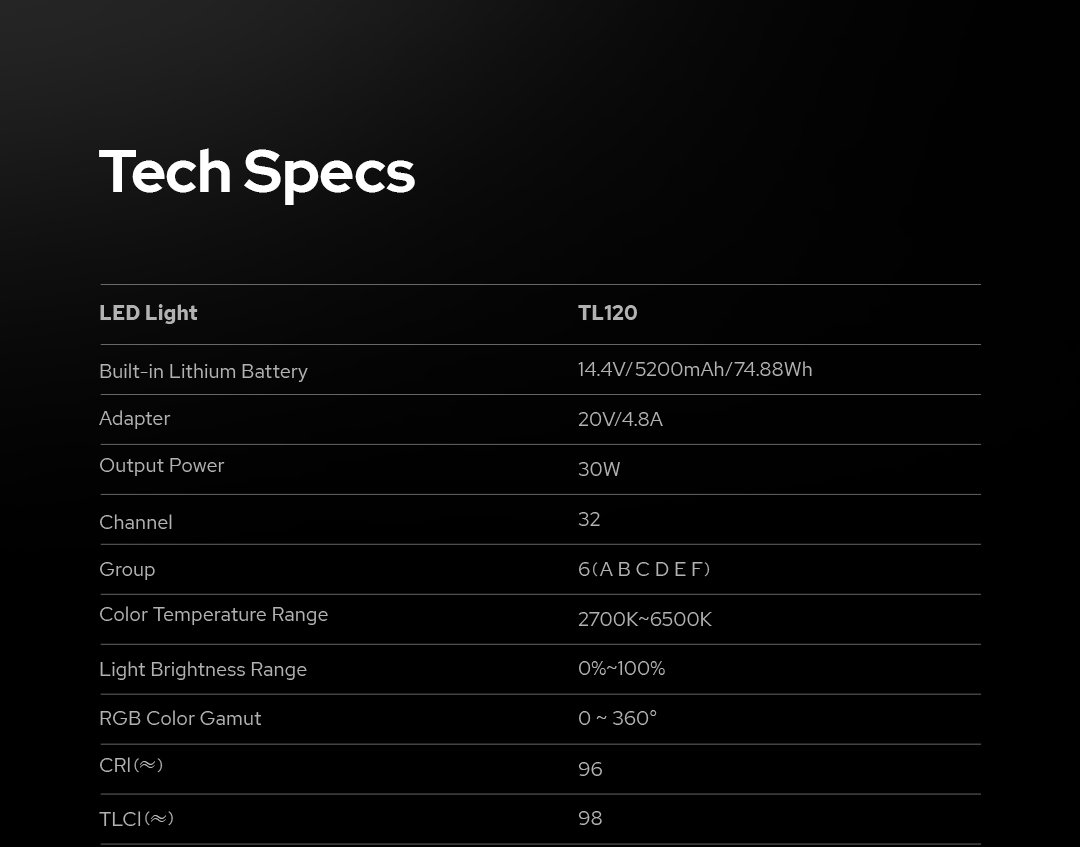
Task: Click the Light Brightness Range label
Action: pyautogui.click(x=203, y=669)
